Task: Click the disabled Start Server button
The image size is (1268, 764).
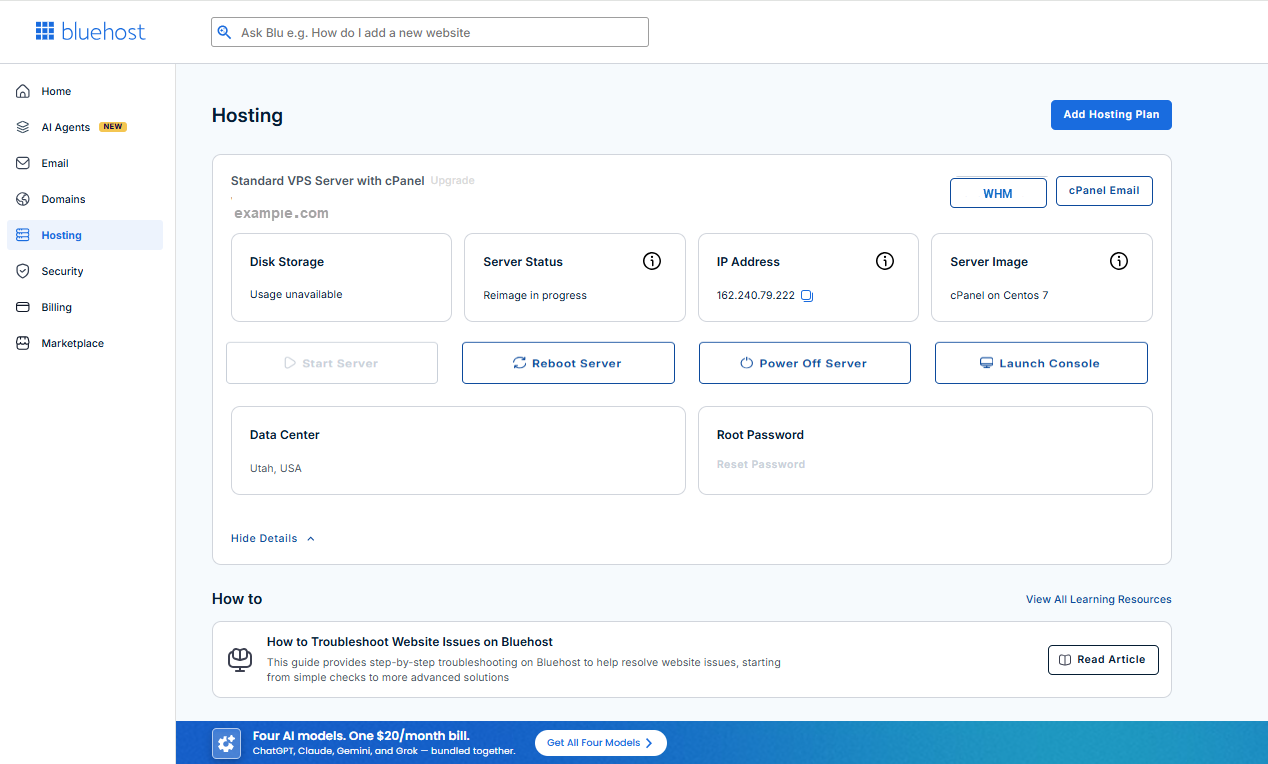Action: [x=332, y=363]
